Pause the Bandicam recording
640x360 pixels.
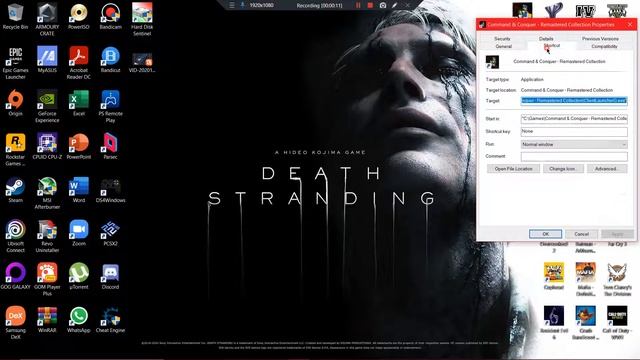coord(358,5)
